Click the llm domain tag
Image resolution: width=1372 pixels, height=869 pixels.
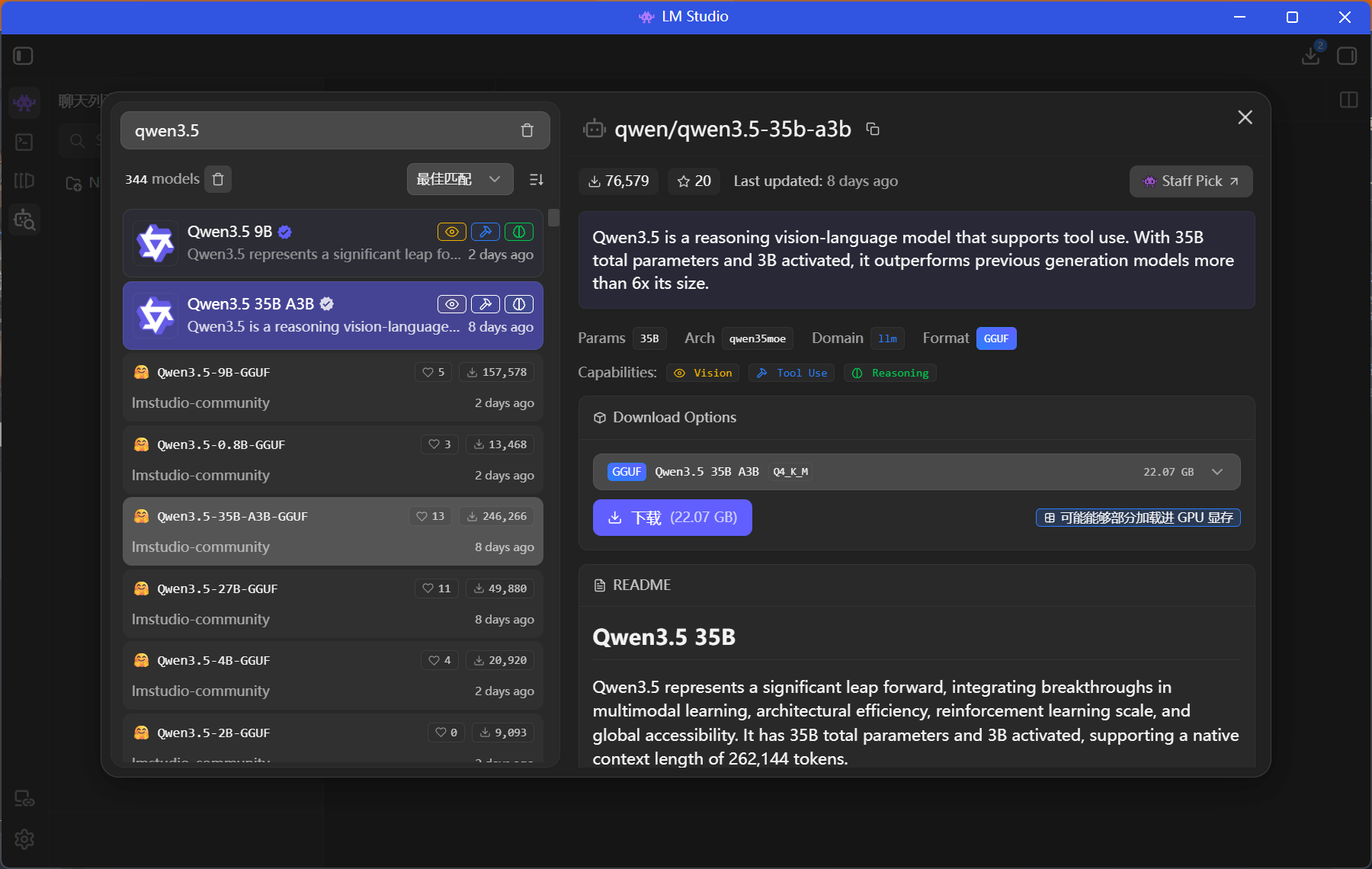(x=887, y=338)
